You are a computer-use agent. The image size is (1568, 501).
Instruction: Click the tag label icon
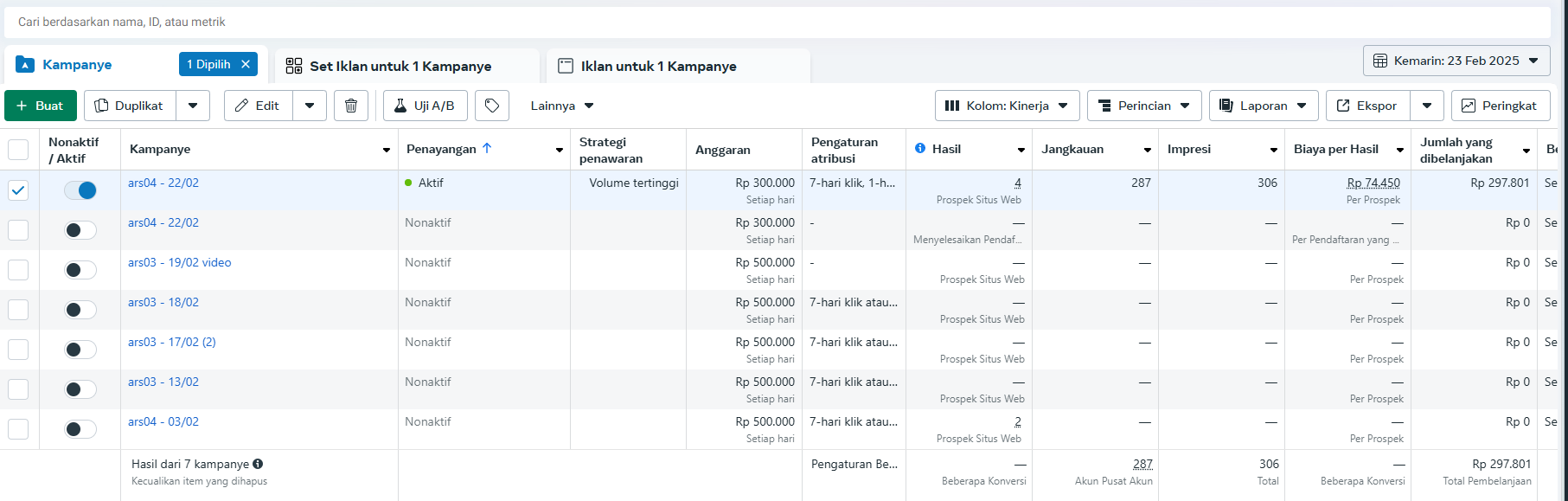(x=492, y=106)
